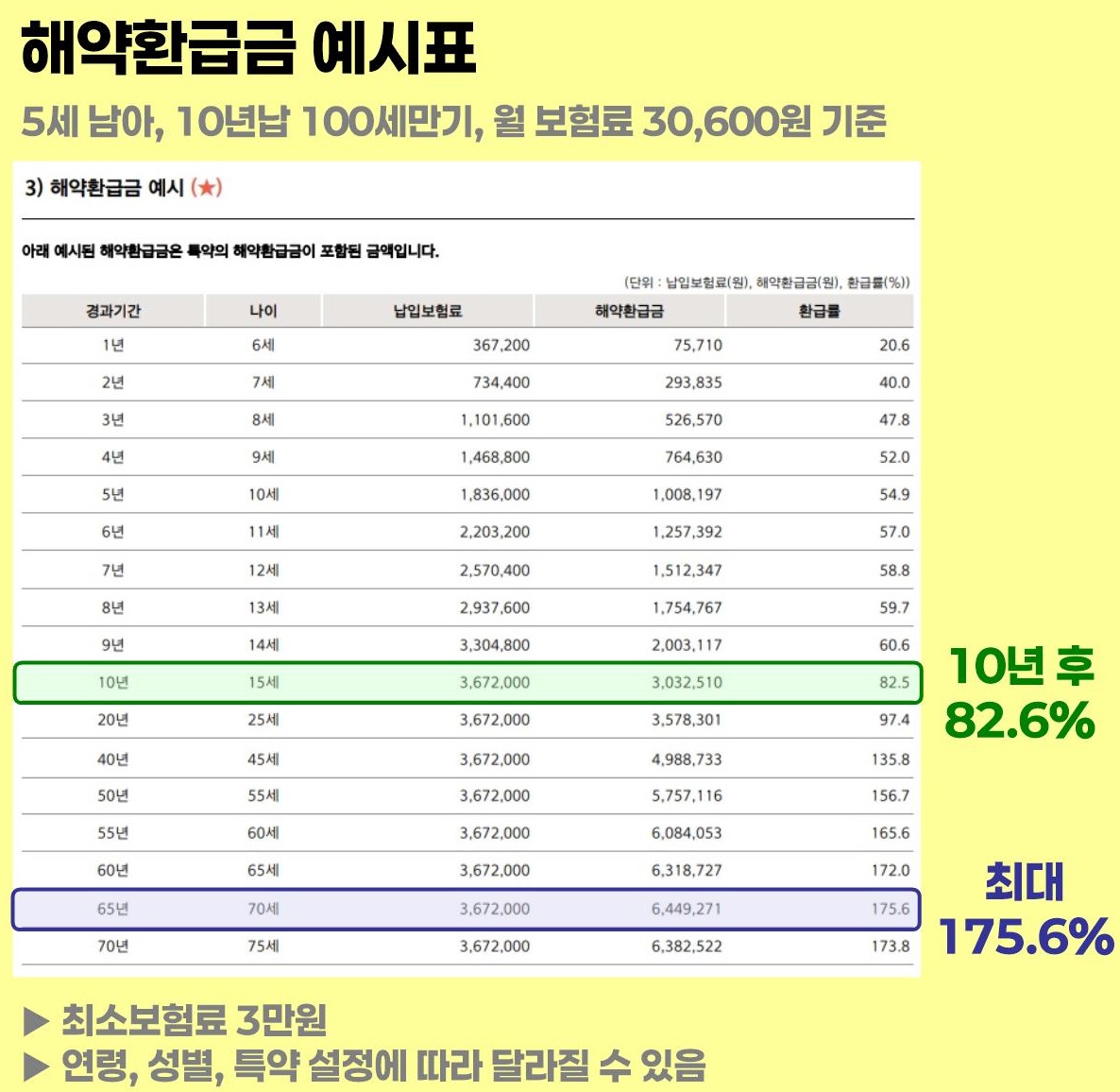
Task: Select the 70년 row age 75세
Action: tap(263, 947)
